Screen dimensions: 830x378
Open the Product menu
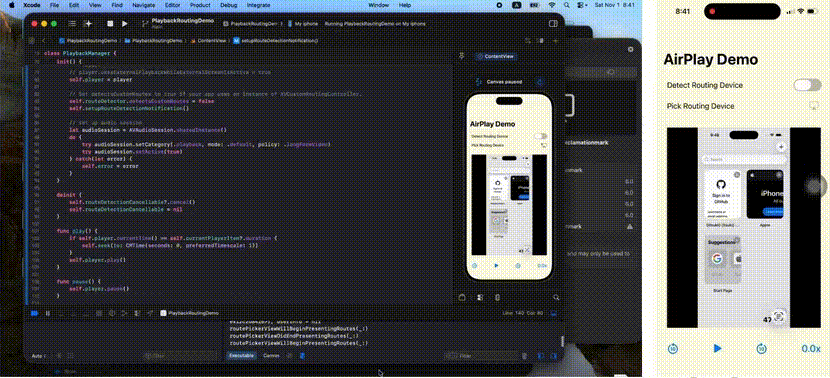(x=200, y=5)
